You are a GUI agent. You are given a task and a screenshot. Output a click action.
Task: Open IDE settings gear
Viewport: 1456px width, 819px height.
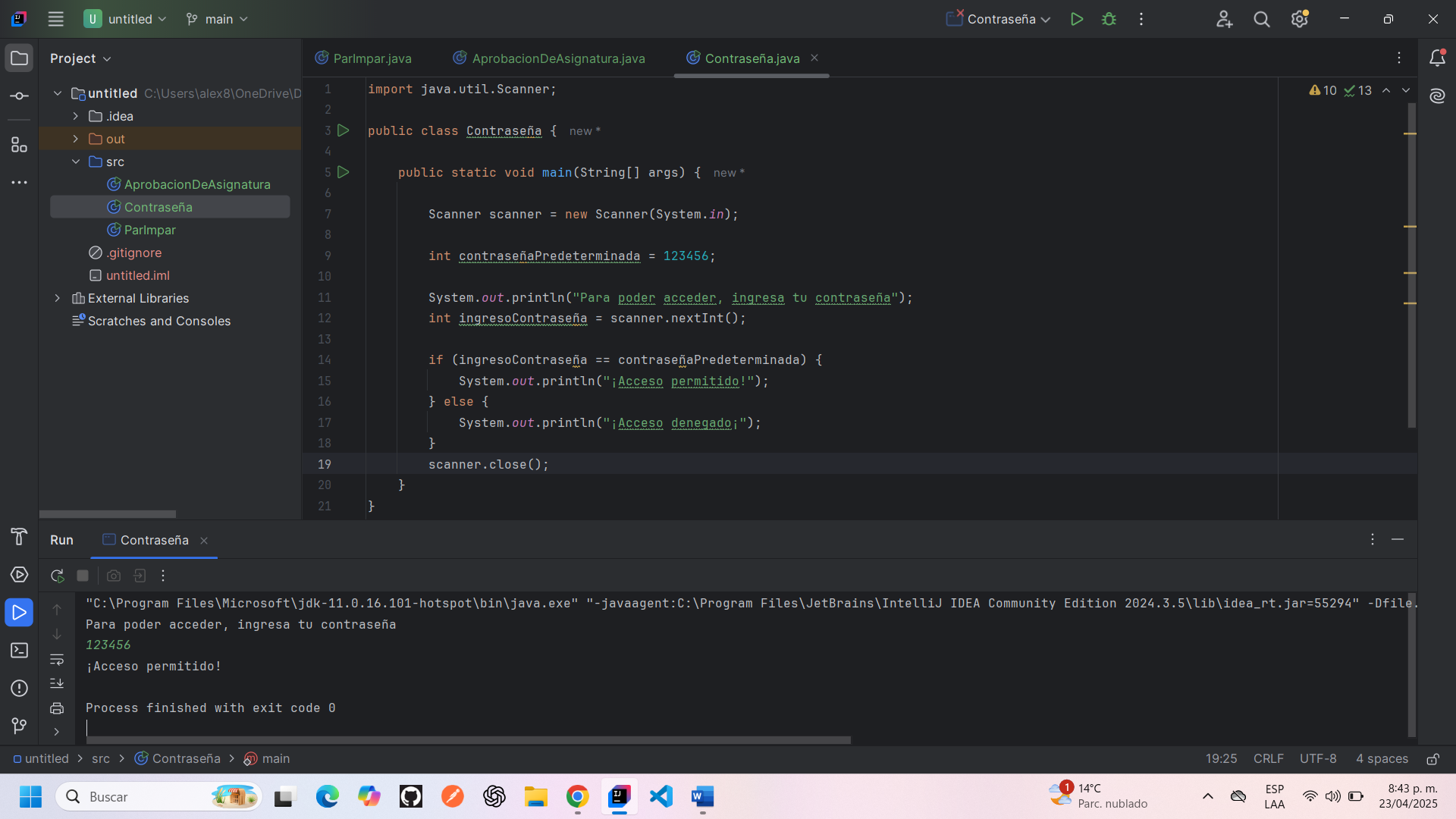(x=1300, y=19)
